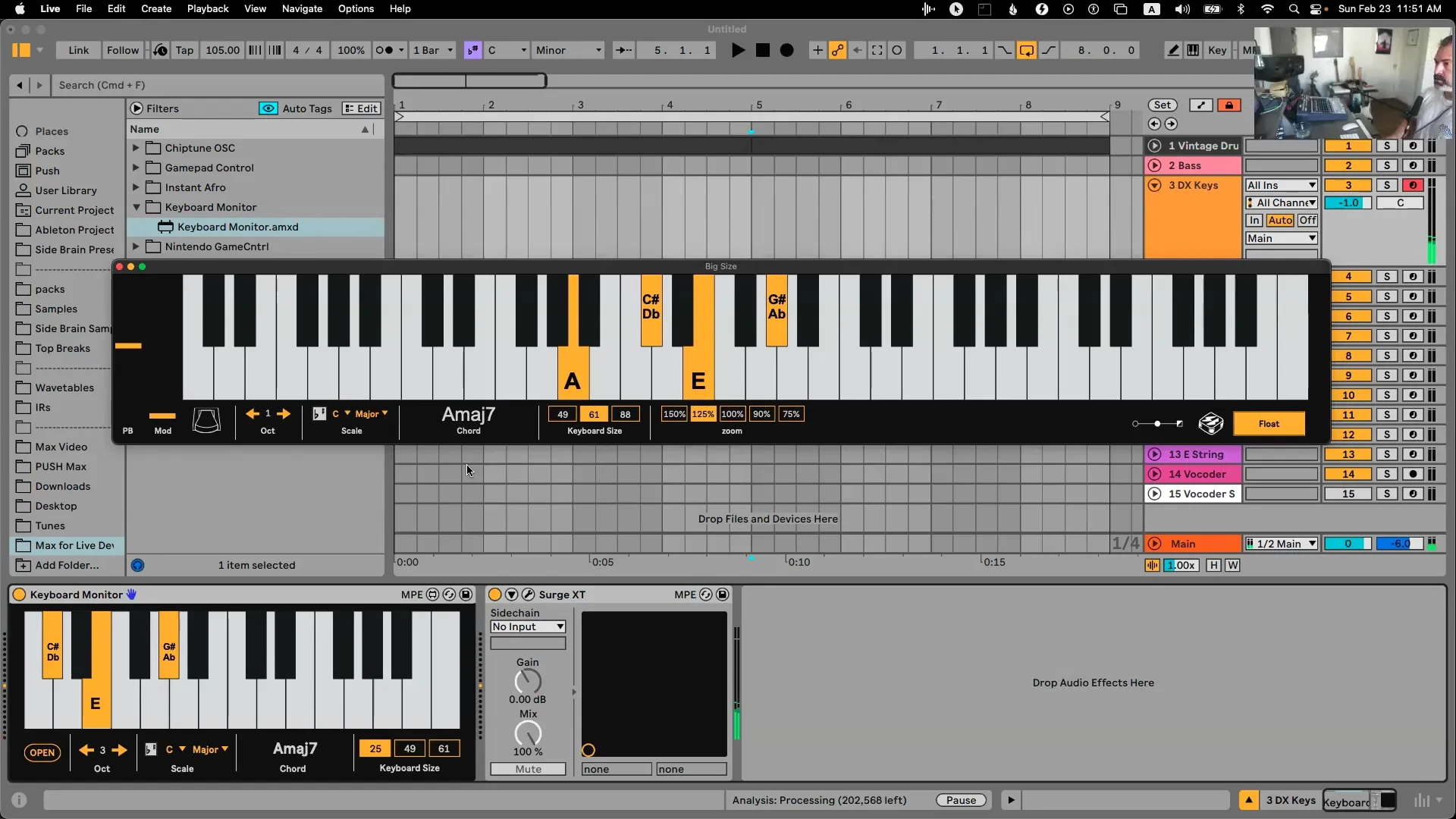The width and height of the screenshot is (1456, 819).
Task: Click the Capture MIDI icon
Action: pyautogui.click(x=877, y=50)
